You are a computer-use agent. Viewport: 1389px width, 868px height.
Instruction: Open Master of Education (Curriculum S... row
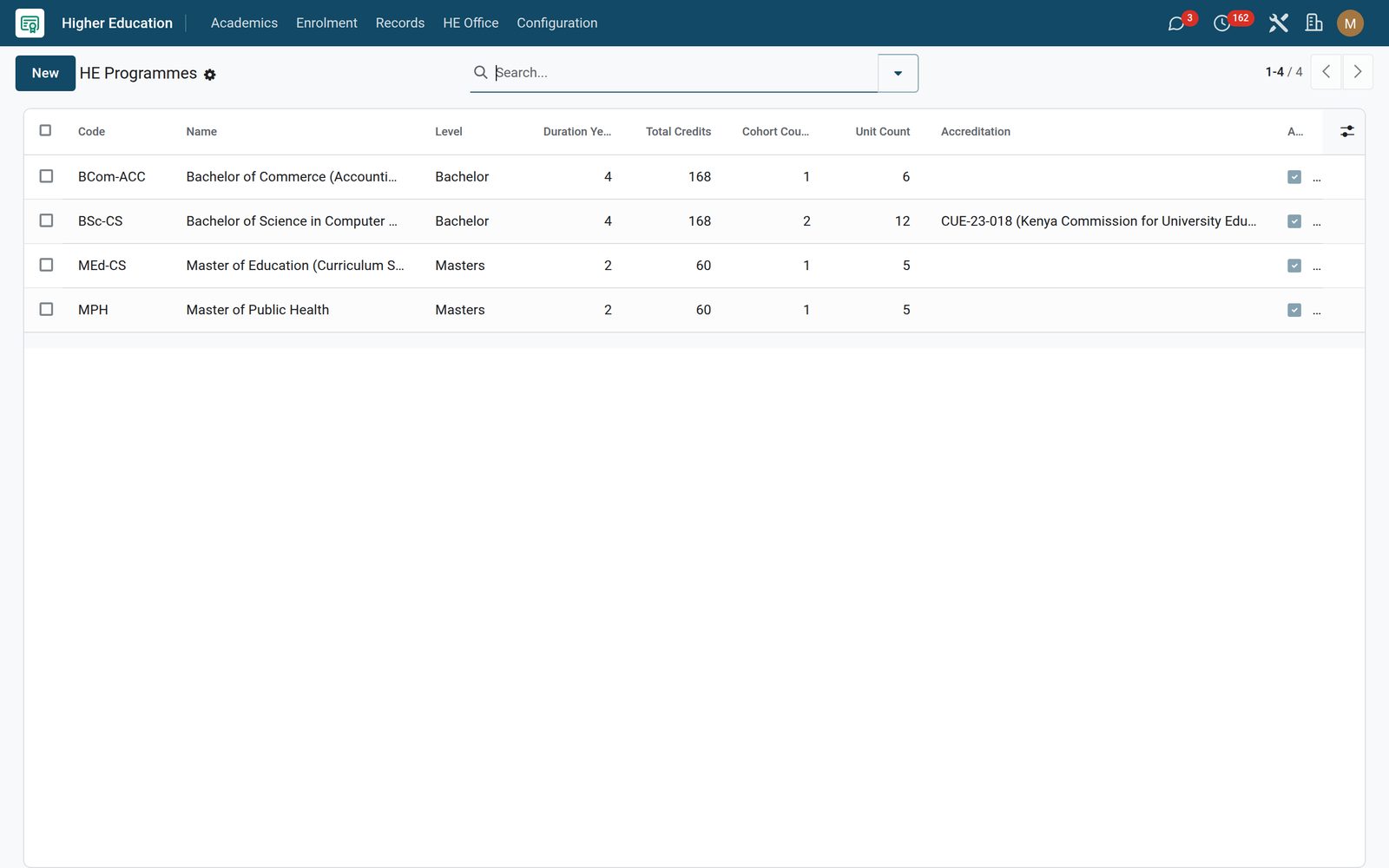[x=694, y=266]
